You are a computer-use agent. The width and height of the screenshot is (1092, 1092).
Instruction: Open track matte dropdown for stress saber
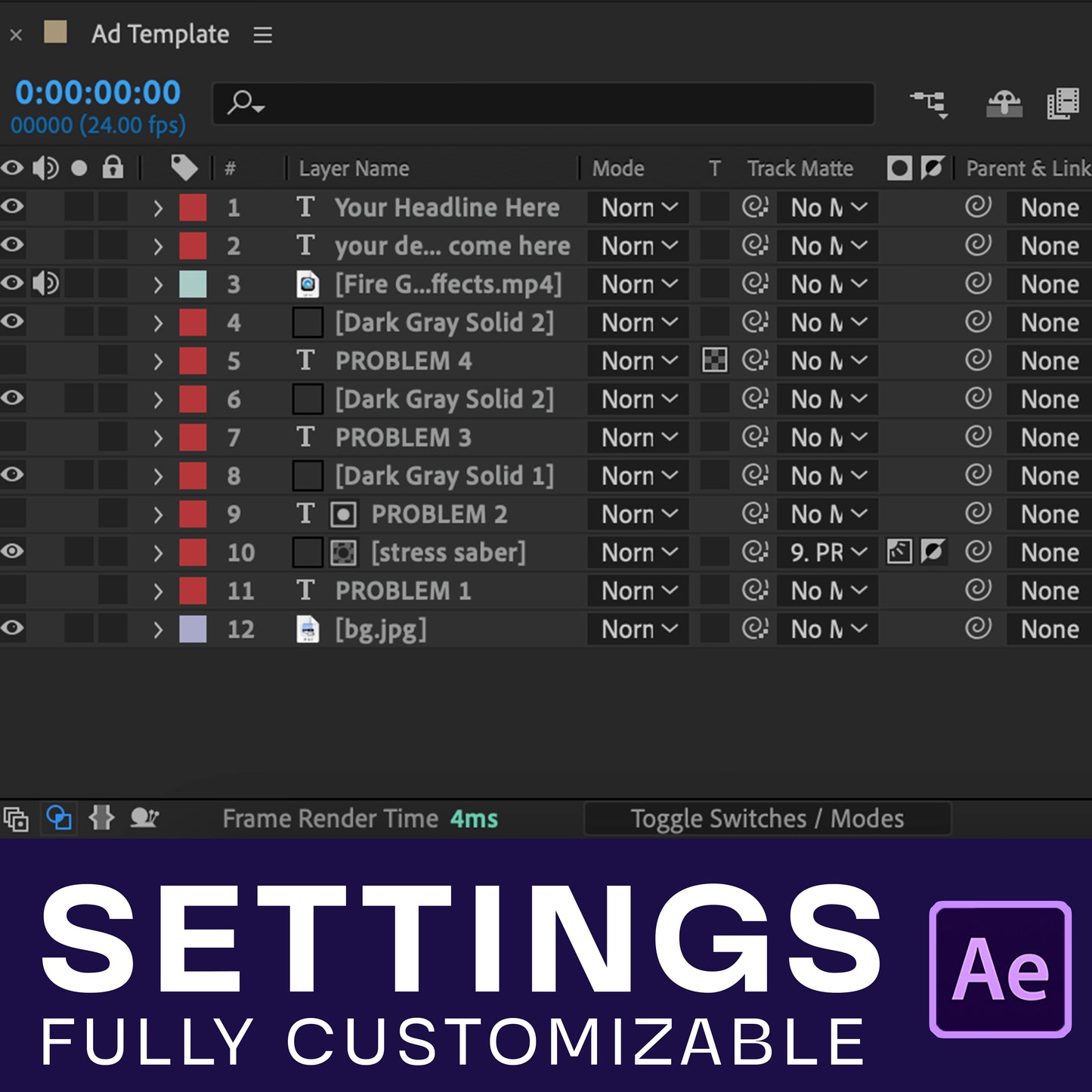[828, 553]
